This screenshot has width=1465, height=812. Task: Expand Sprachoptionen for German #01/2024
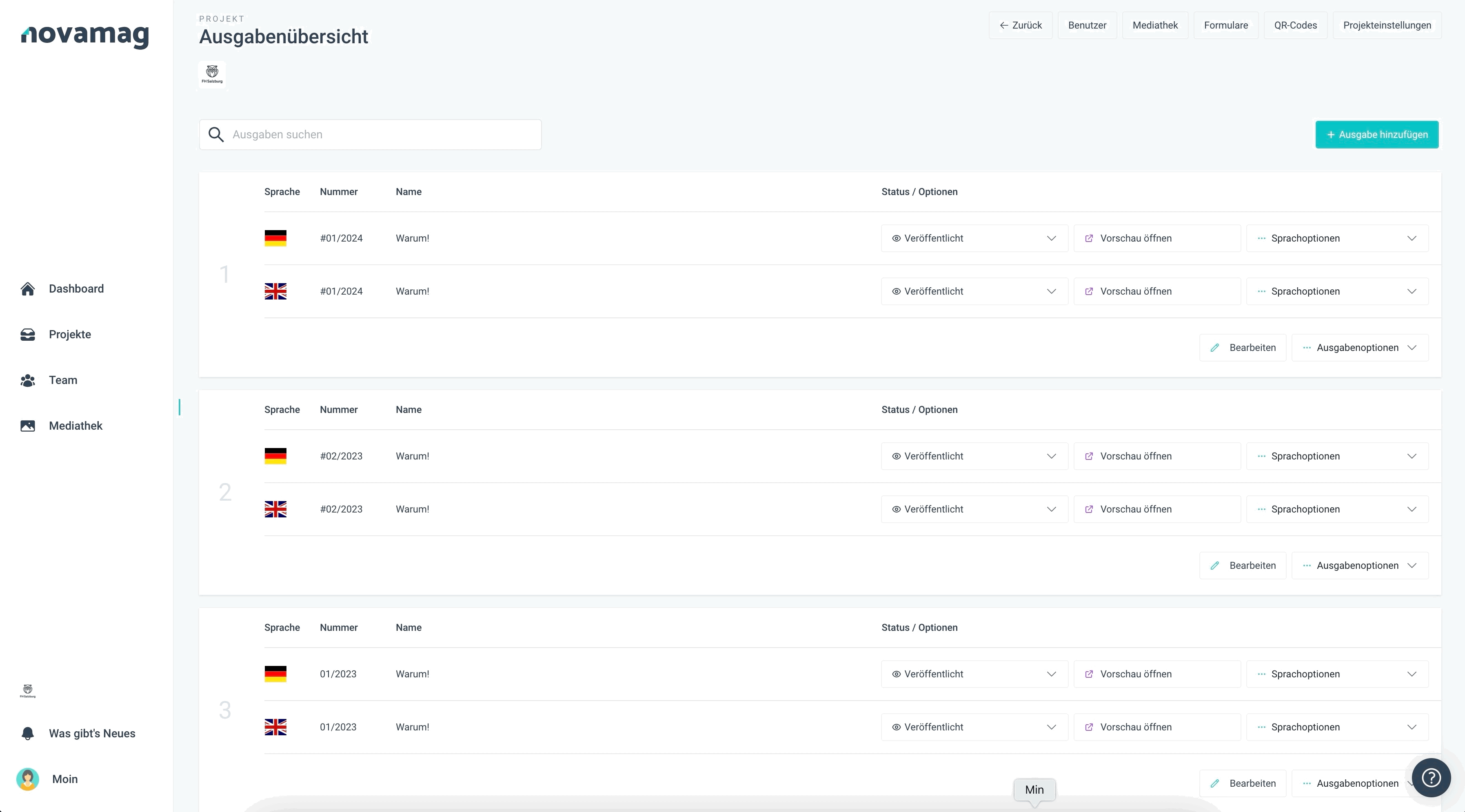(1338, 238)
